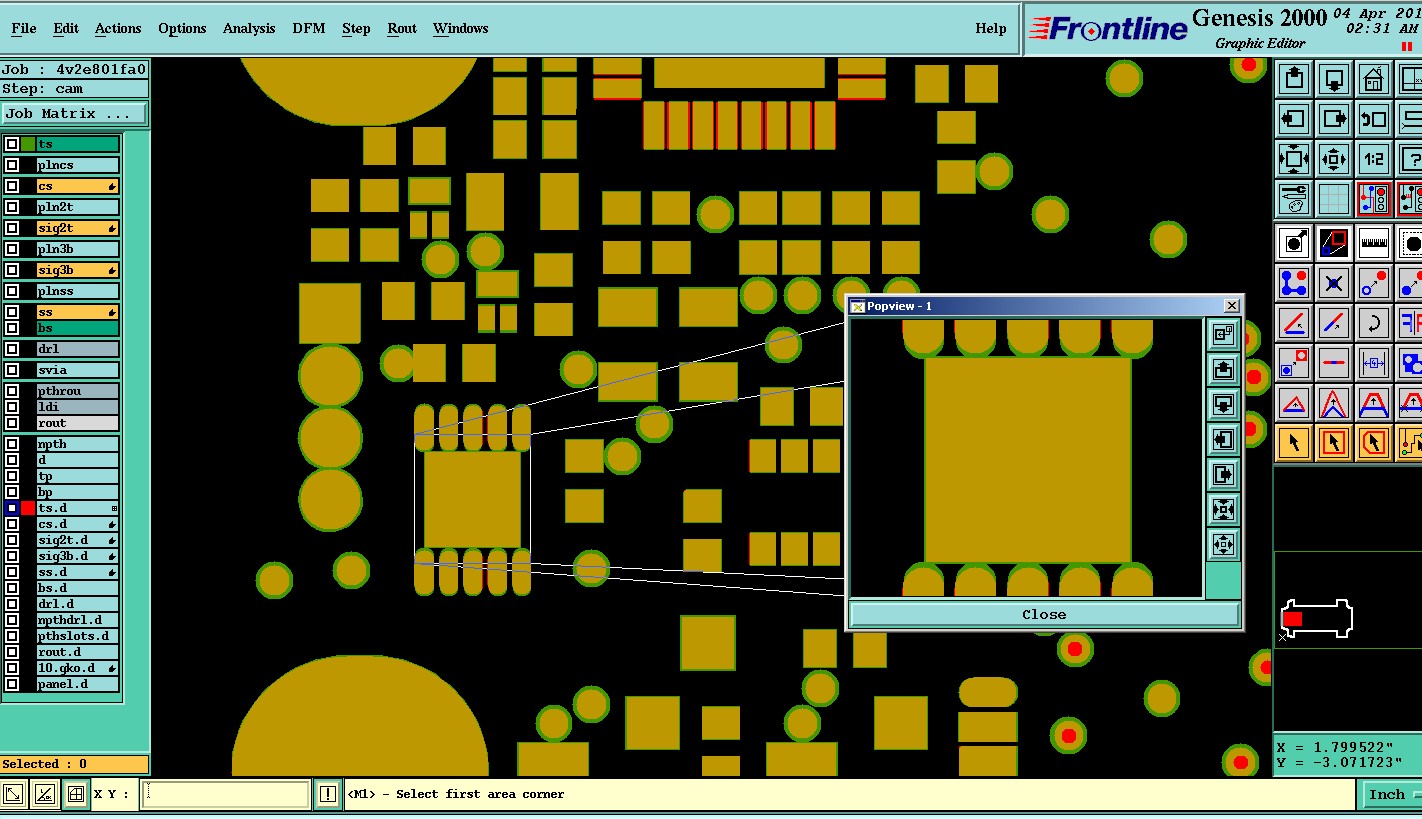
Task: Click zoom in icon in Popview window
Action: [1223, 509]
